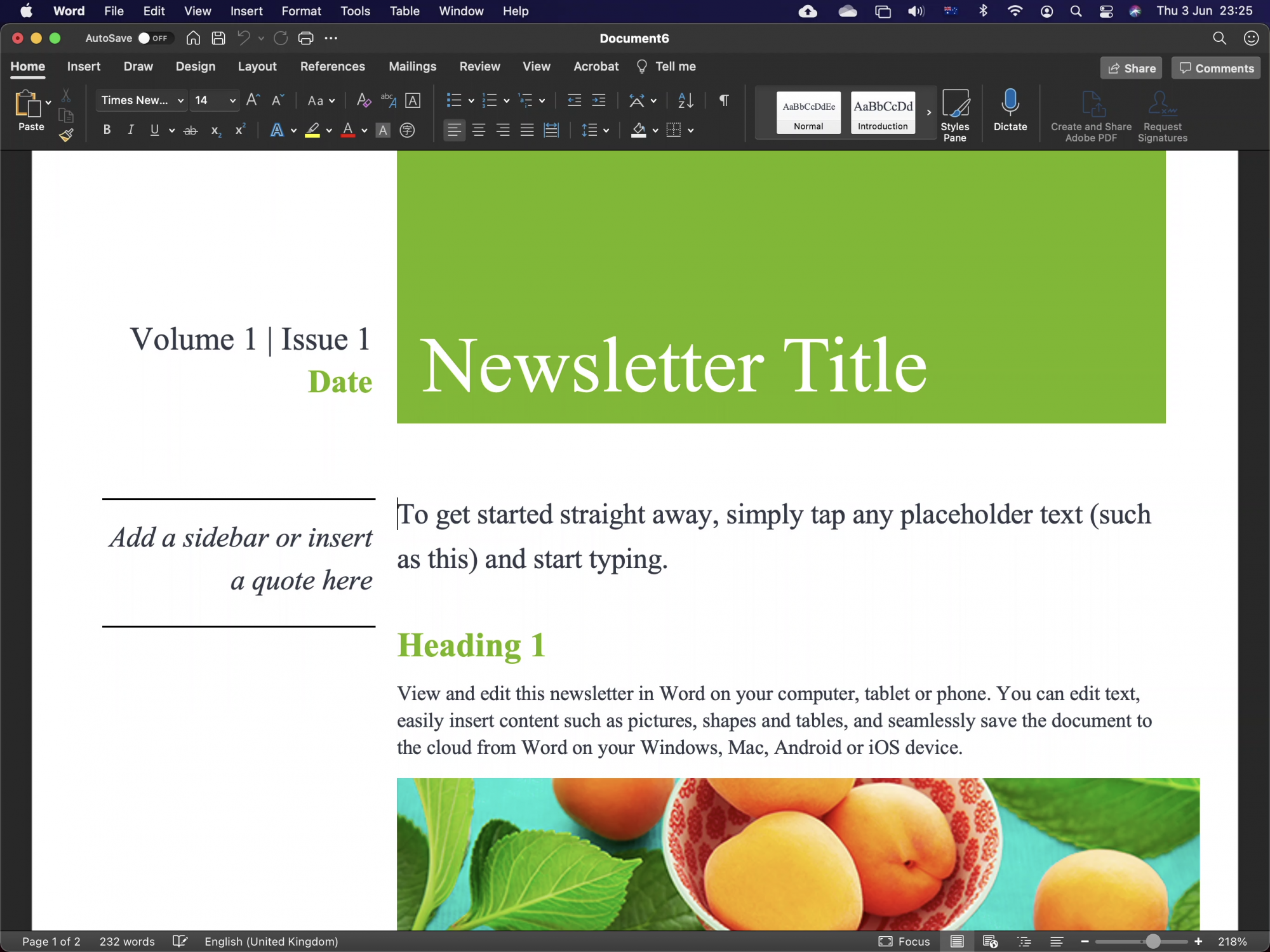1270x952 pixels.
Task: Expand the multilevel list options arrow
Action: click(x=542, y=100)
